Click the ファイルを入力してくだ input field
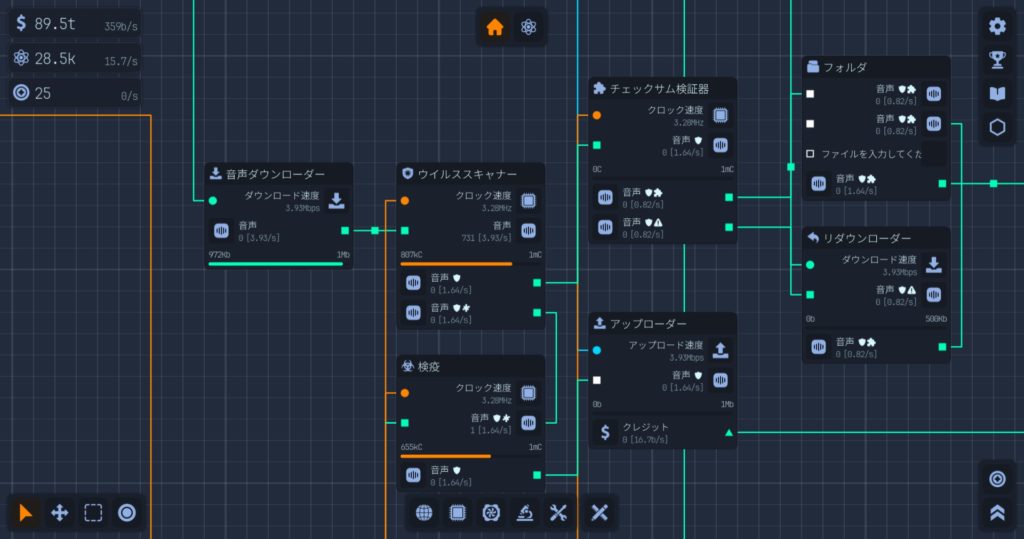The width and height of the screenshot is (1024, 539). pyautogui.click(x=876, y=155)
